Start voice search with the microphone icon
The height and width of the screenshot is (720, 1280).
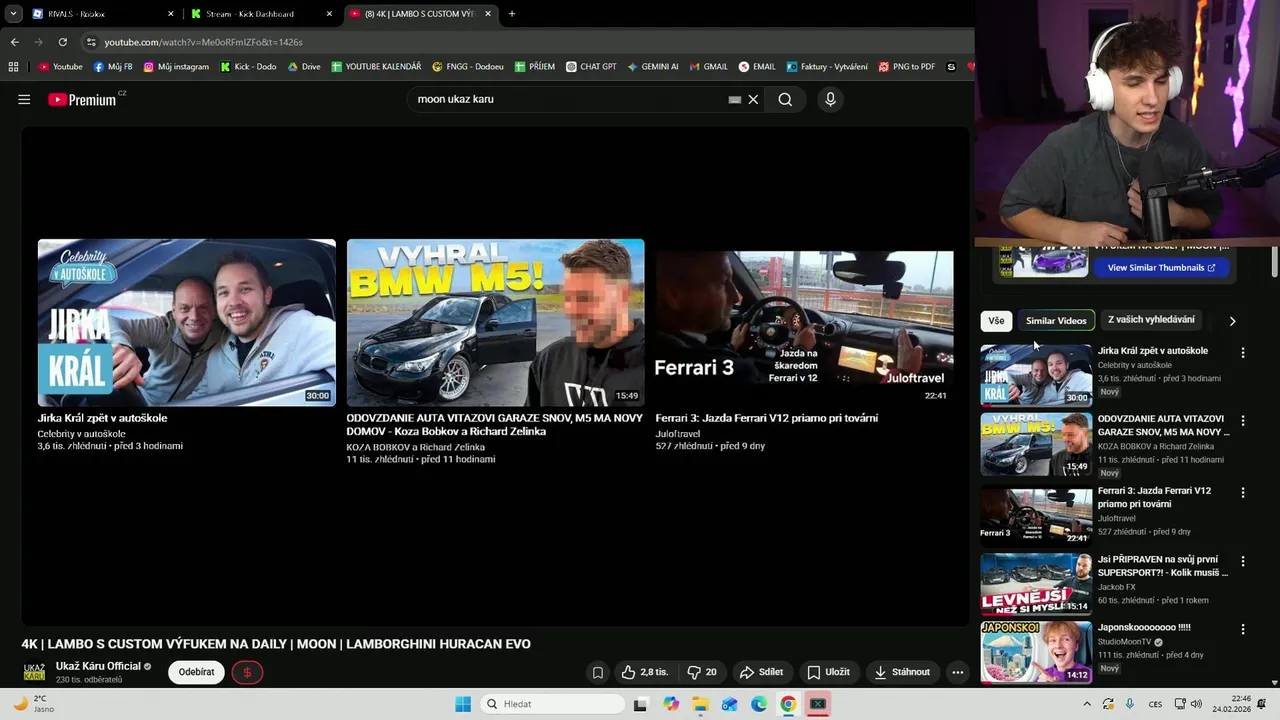click(830, 99)
